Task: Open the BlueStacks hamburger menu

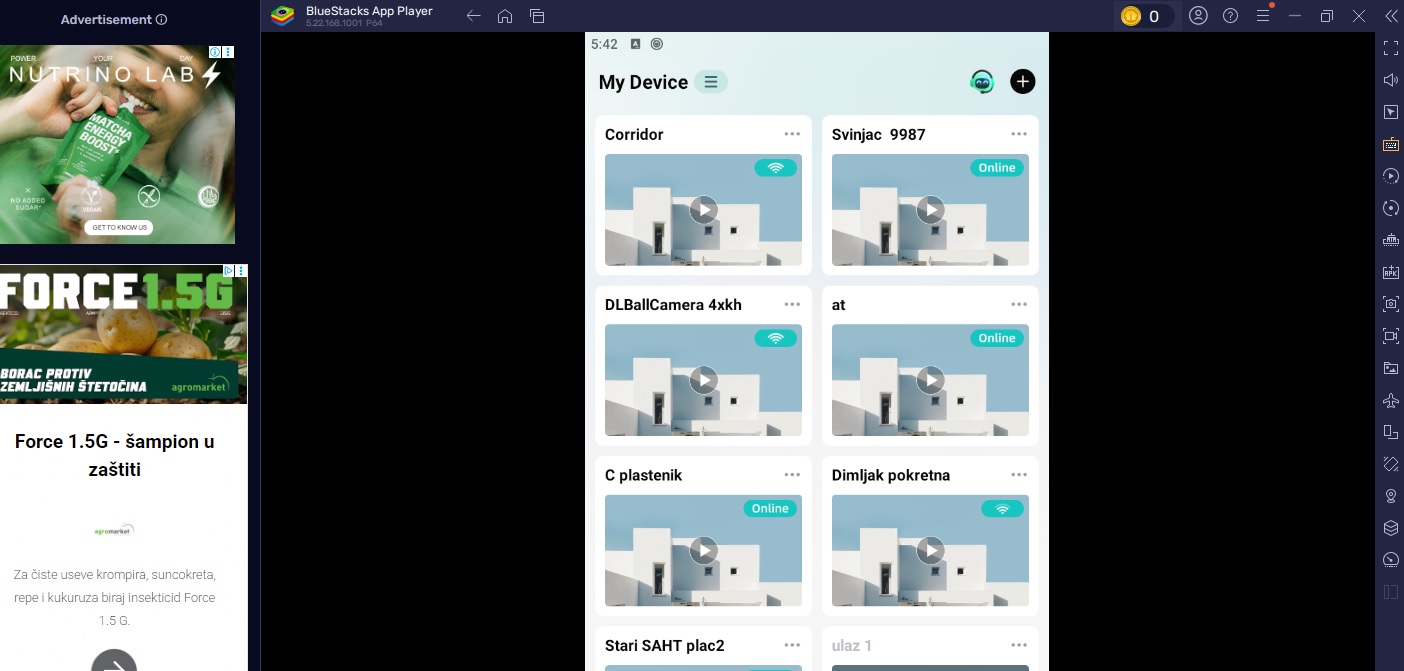Action: [x=1263, y=16]
